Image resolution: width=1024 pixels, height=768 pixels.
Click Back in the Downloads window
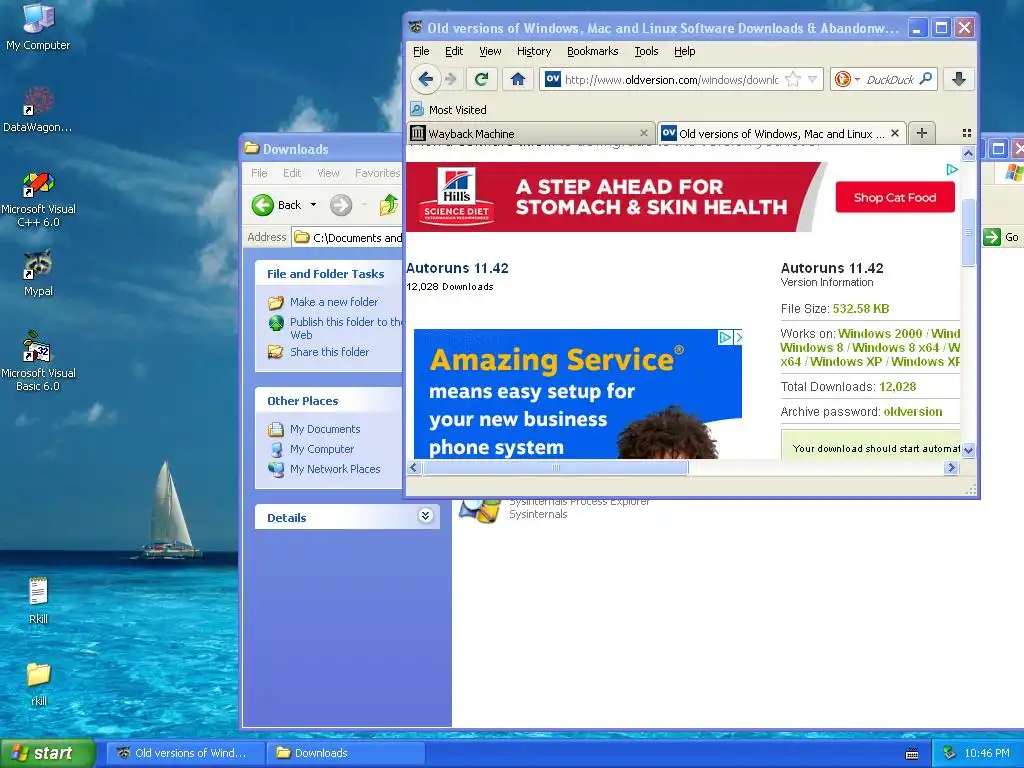click(x=277, y=205)
